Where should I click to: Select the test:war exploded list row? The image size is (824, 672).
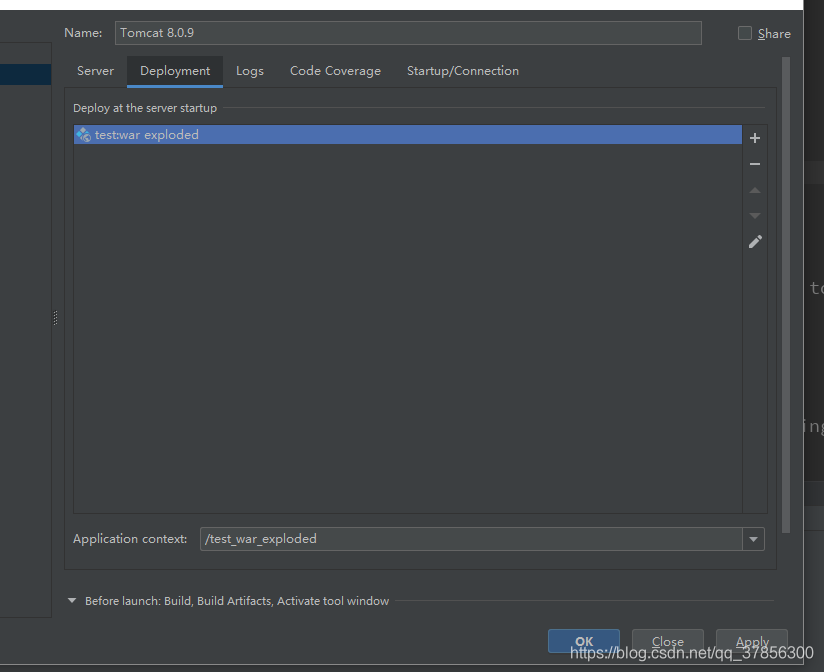(x=408, y=135)
